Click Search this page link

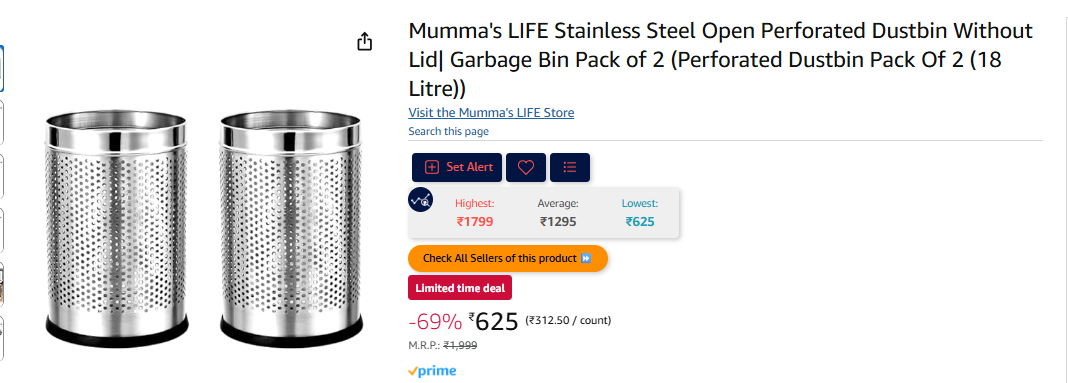click(448, 132)
